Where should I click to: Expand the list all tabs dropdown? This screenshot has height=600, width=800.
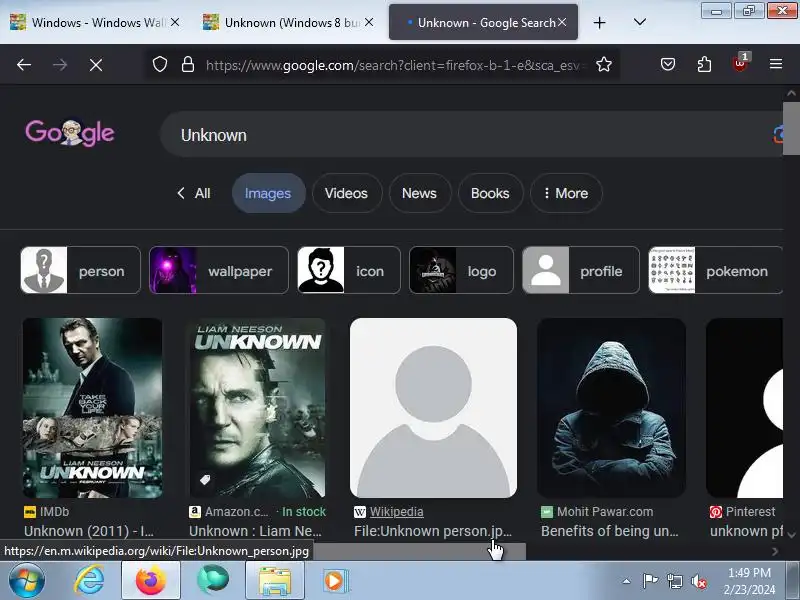point(640,22)
